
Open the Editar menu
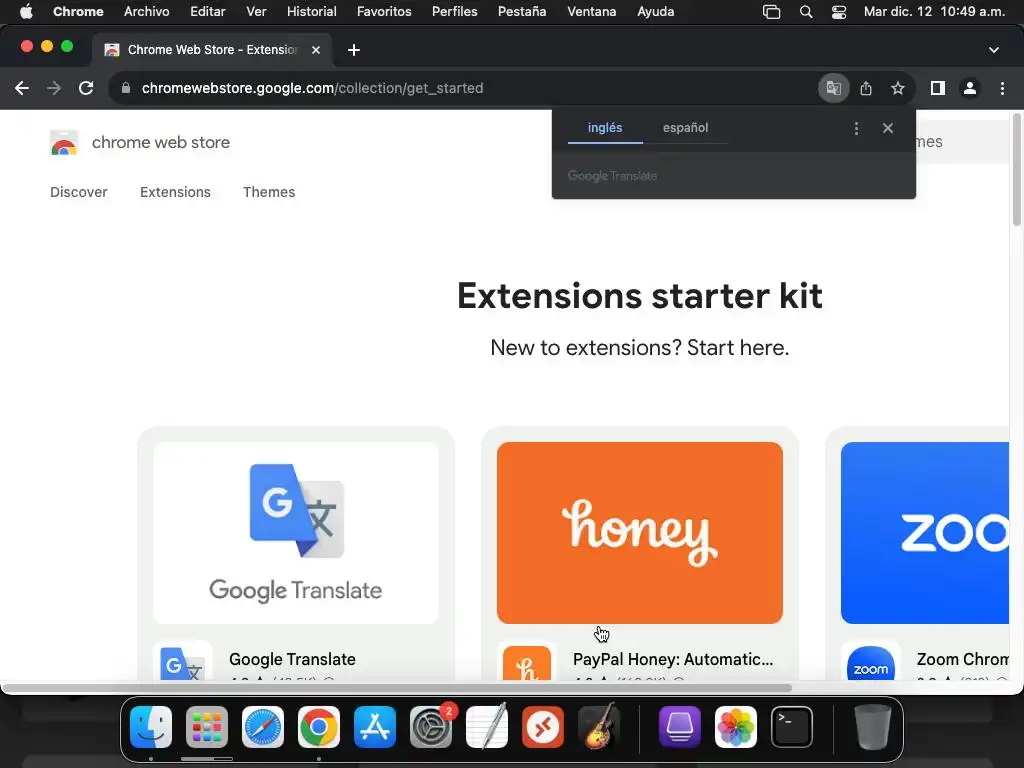[208, 12]
